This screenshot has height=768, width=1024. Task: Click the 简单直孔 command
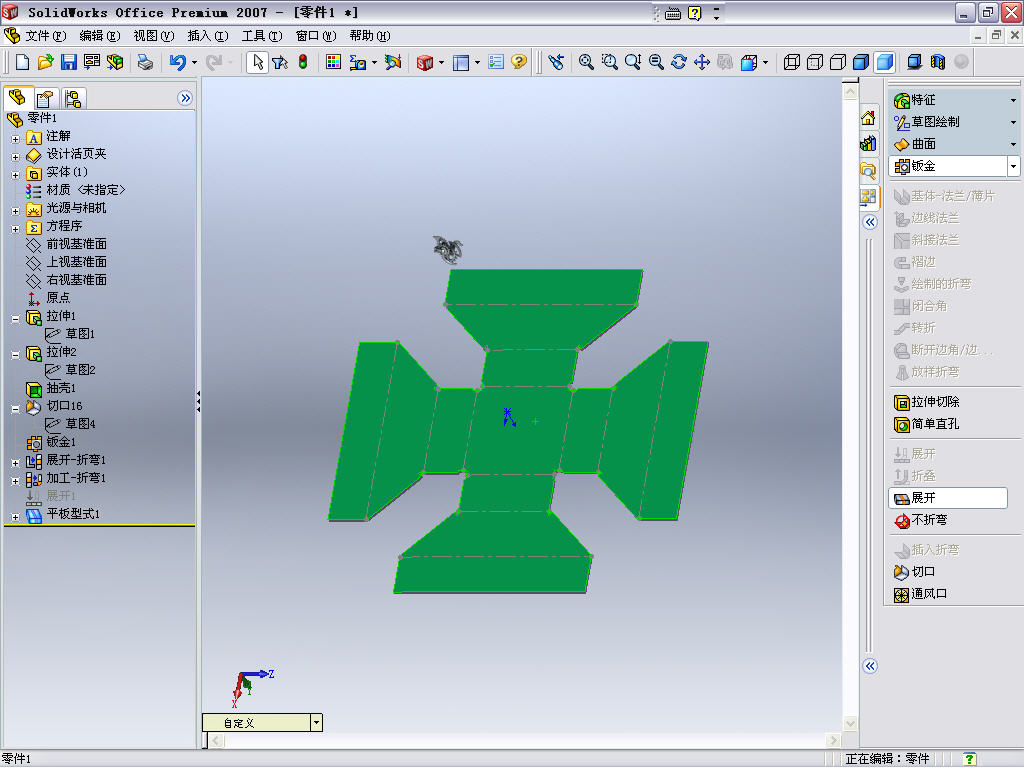click(x=927, y=424)
